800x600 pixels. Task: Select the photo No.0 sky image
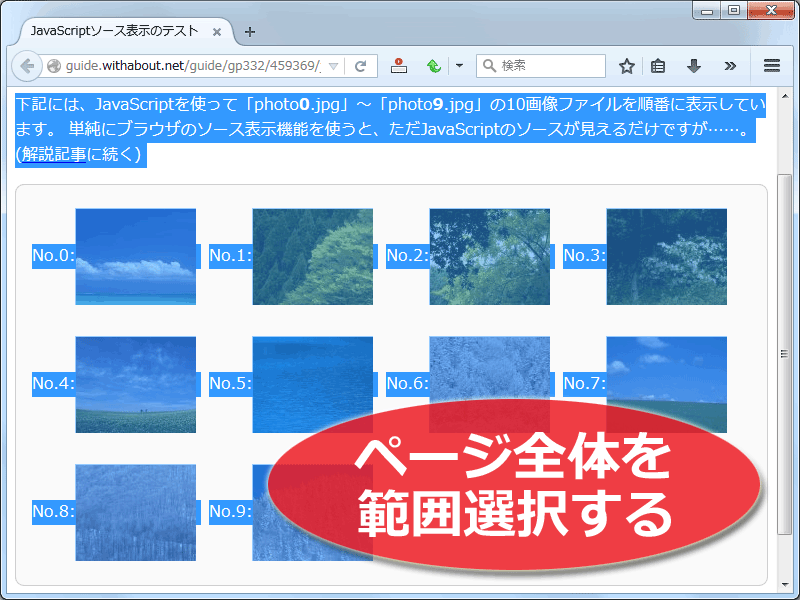point(135,256)
